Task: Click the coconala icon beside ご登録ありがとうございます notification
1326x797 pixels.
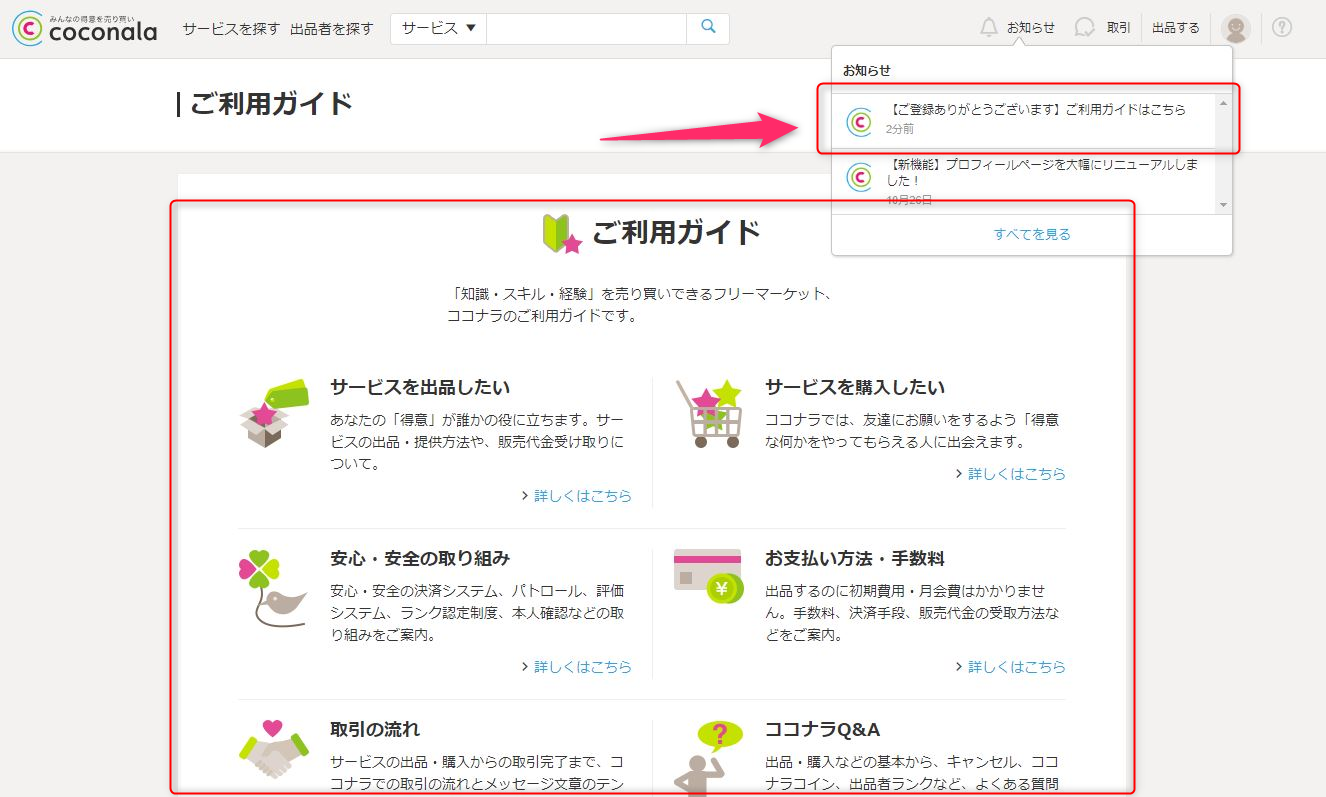Action: [859, 121]
